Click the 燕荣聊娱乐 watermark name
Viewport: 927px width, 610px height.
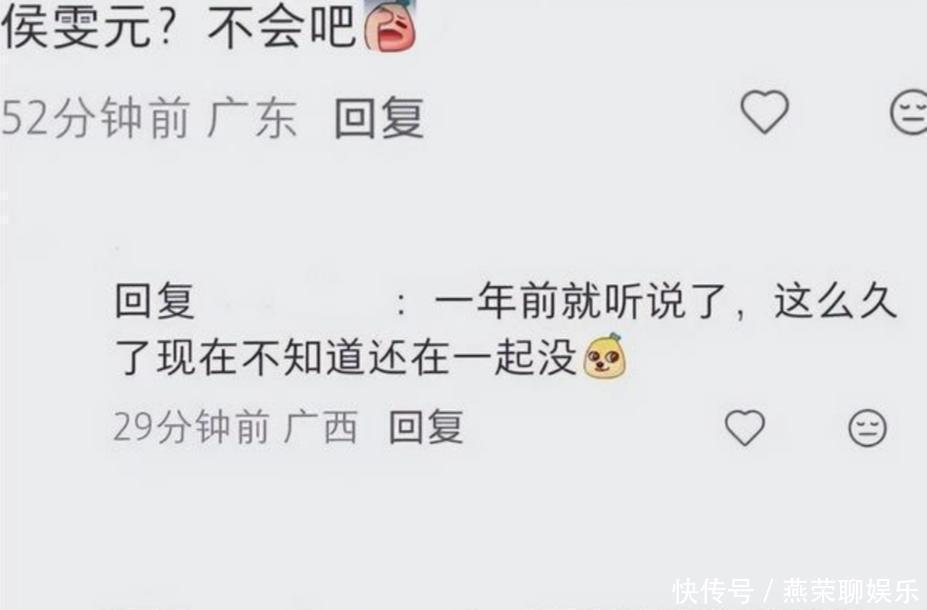851,592
